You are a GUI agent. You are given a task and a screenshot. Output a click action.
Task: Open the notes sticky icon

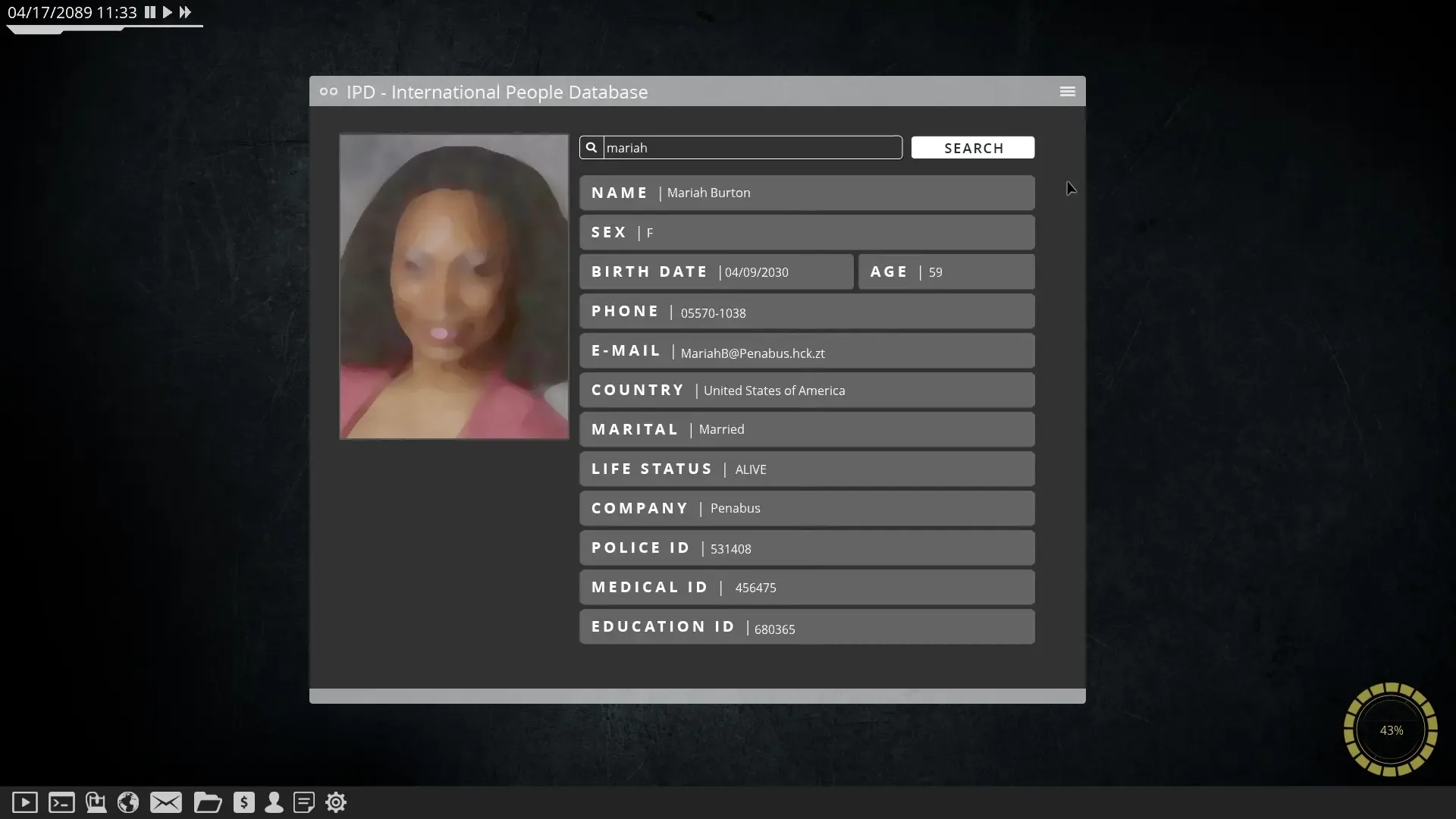pyautogui.click(x=304, y=802)
